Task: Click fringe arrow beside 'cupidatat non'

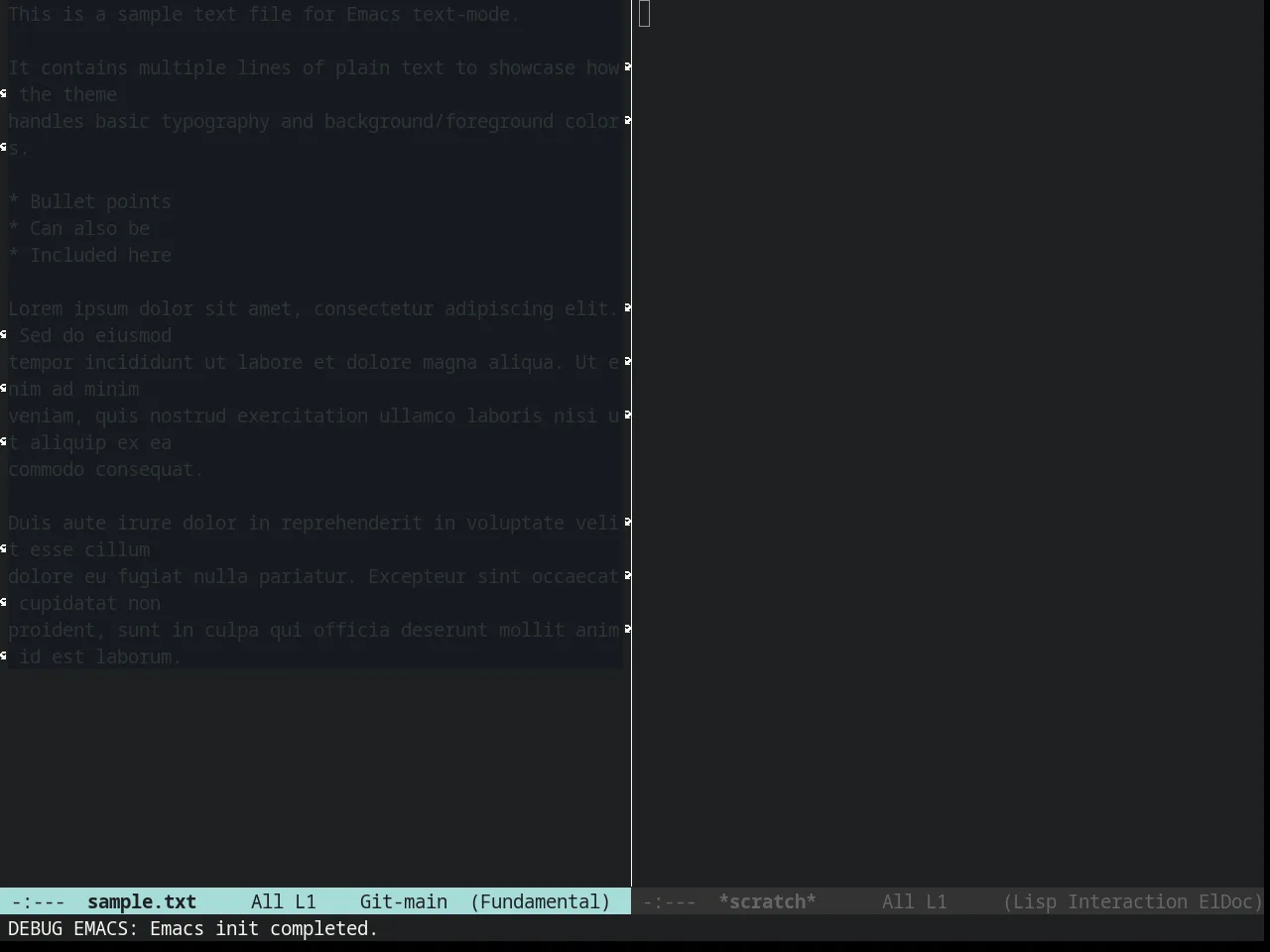Action: point(4,602)
